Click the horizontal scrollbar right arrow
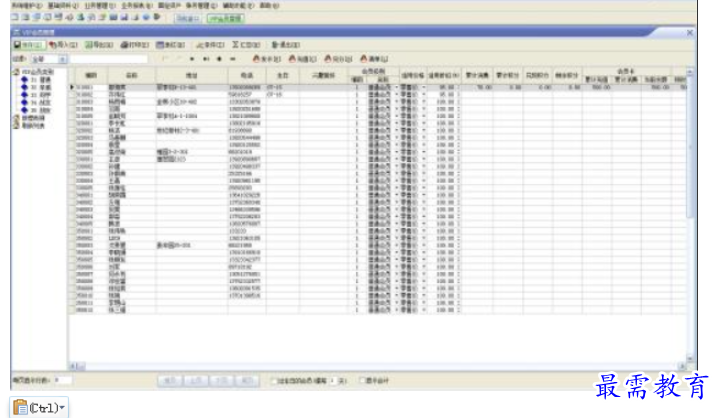Viewport: 717px width, 418px height. [x=681, y=366]
